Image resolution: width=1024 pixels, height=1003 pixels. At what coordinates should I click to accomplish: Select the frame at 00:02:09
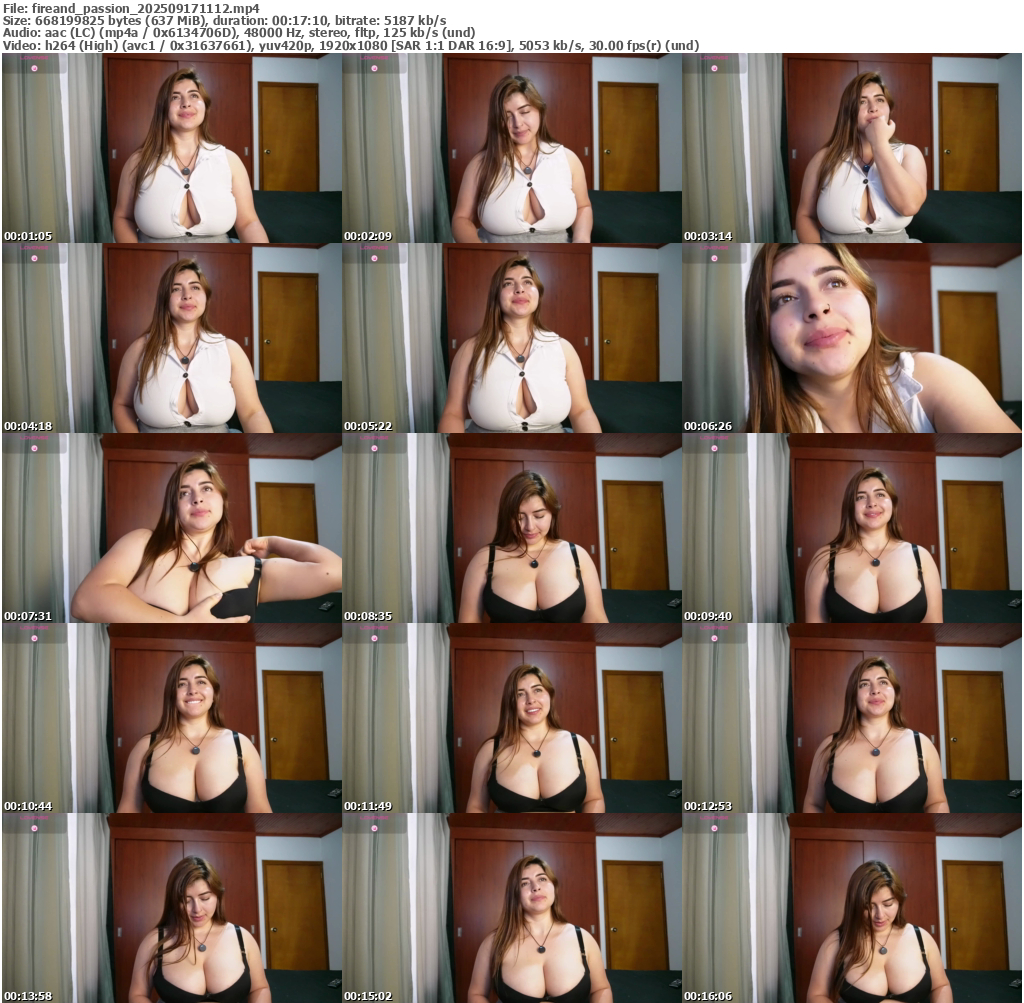click(511, 148)
